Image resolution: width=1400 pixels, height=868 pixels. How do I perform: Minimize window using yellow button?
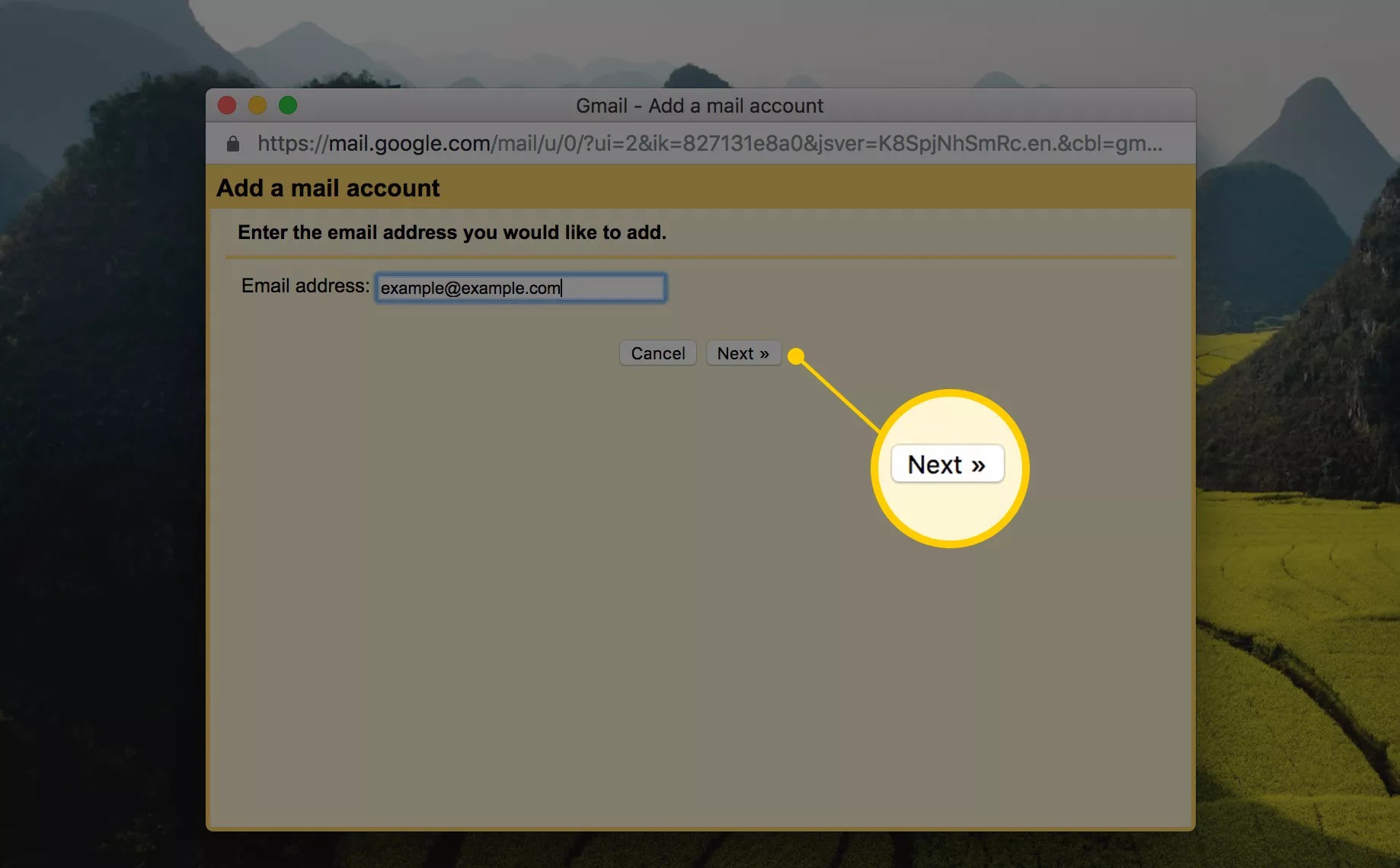(x=257, y=105)
